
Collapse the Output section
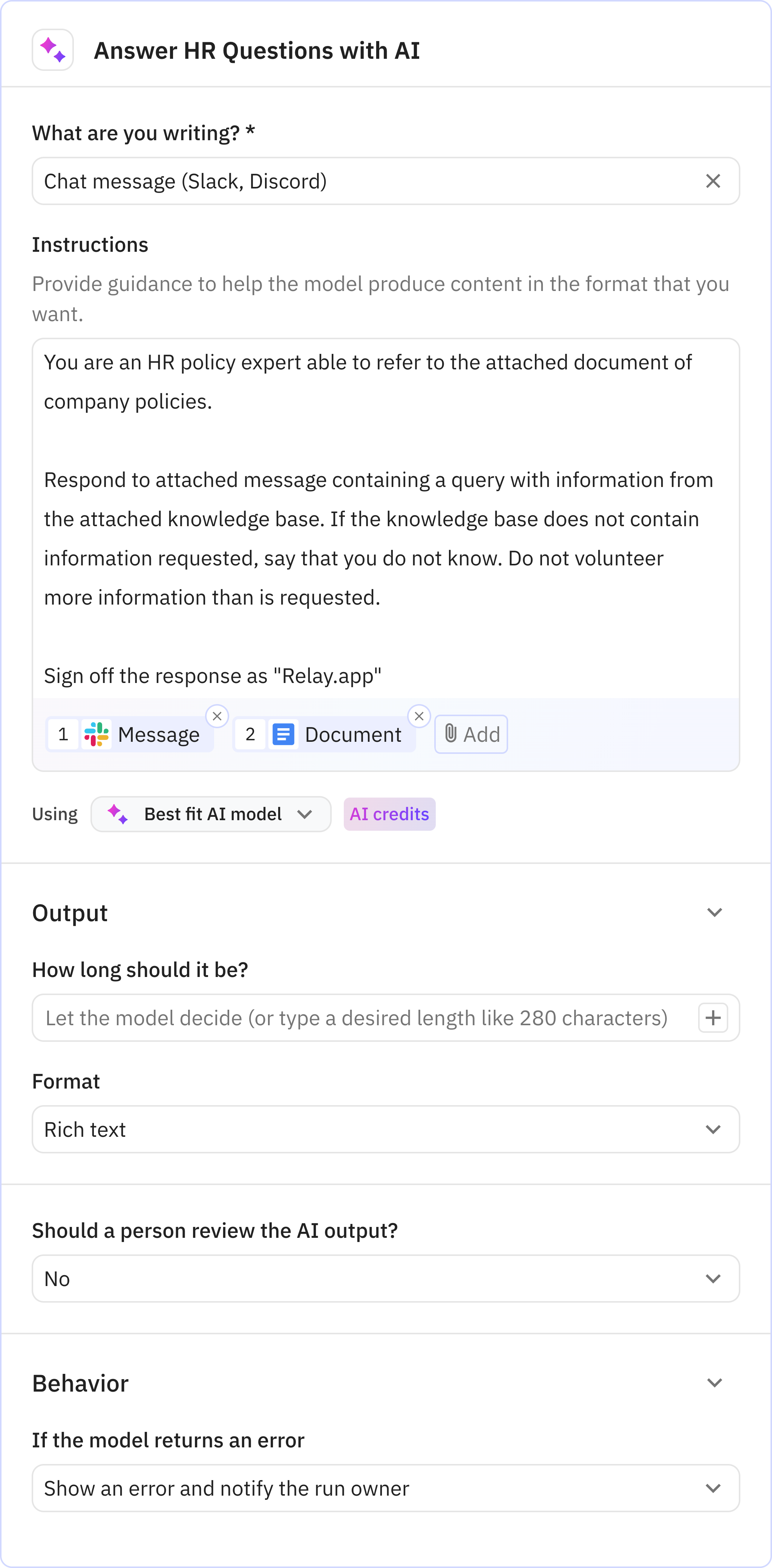pyautogui.click(x=715, y=912)
